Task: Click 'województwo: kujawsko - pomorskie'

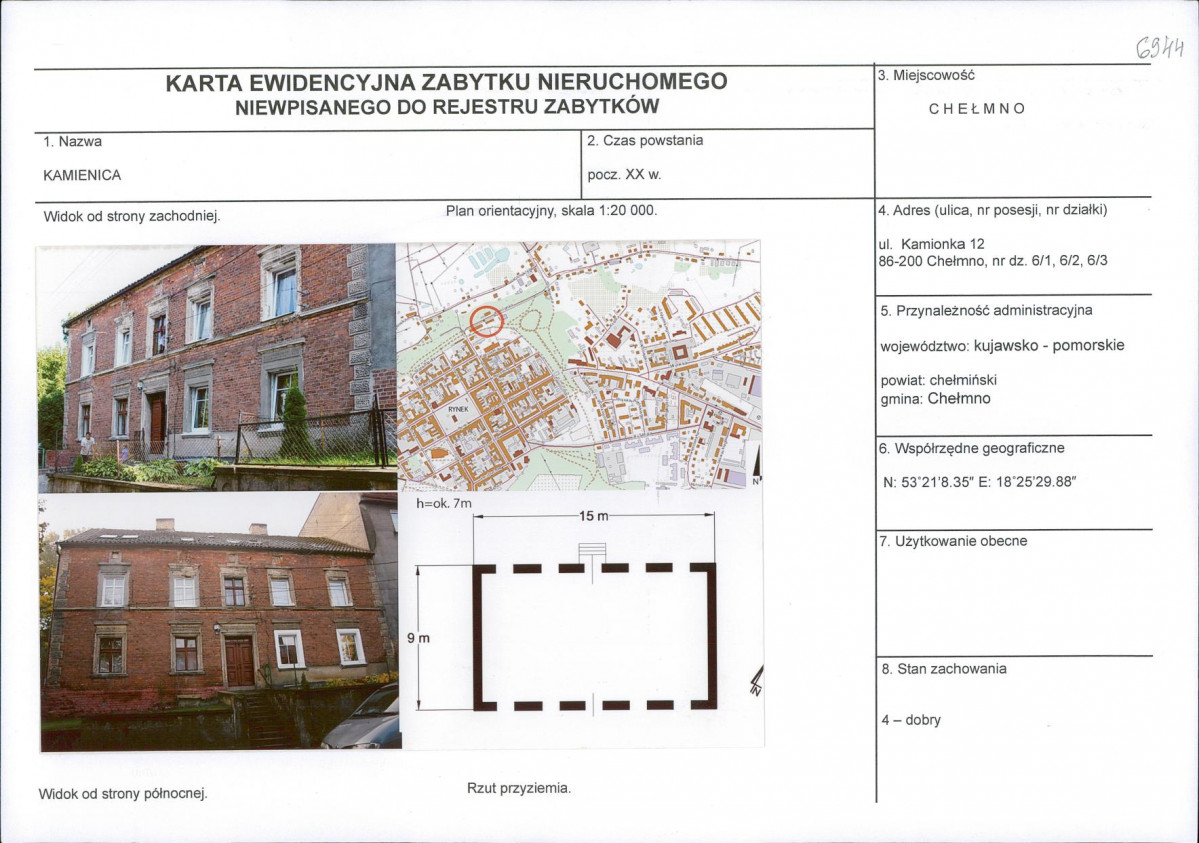Action: point(1002,346)
